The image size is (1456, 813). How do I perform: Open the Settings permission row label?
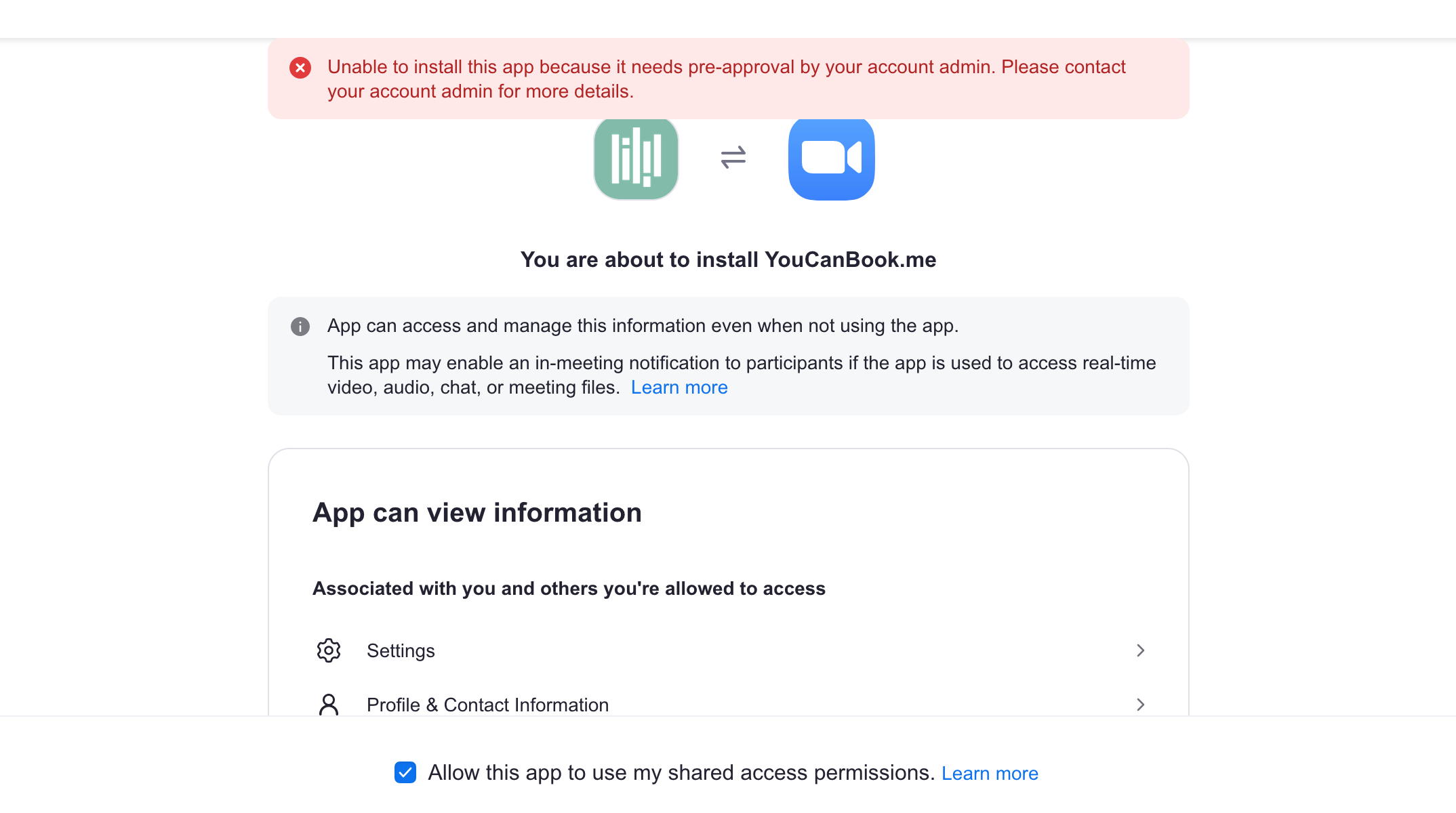pos(401,650)
